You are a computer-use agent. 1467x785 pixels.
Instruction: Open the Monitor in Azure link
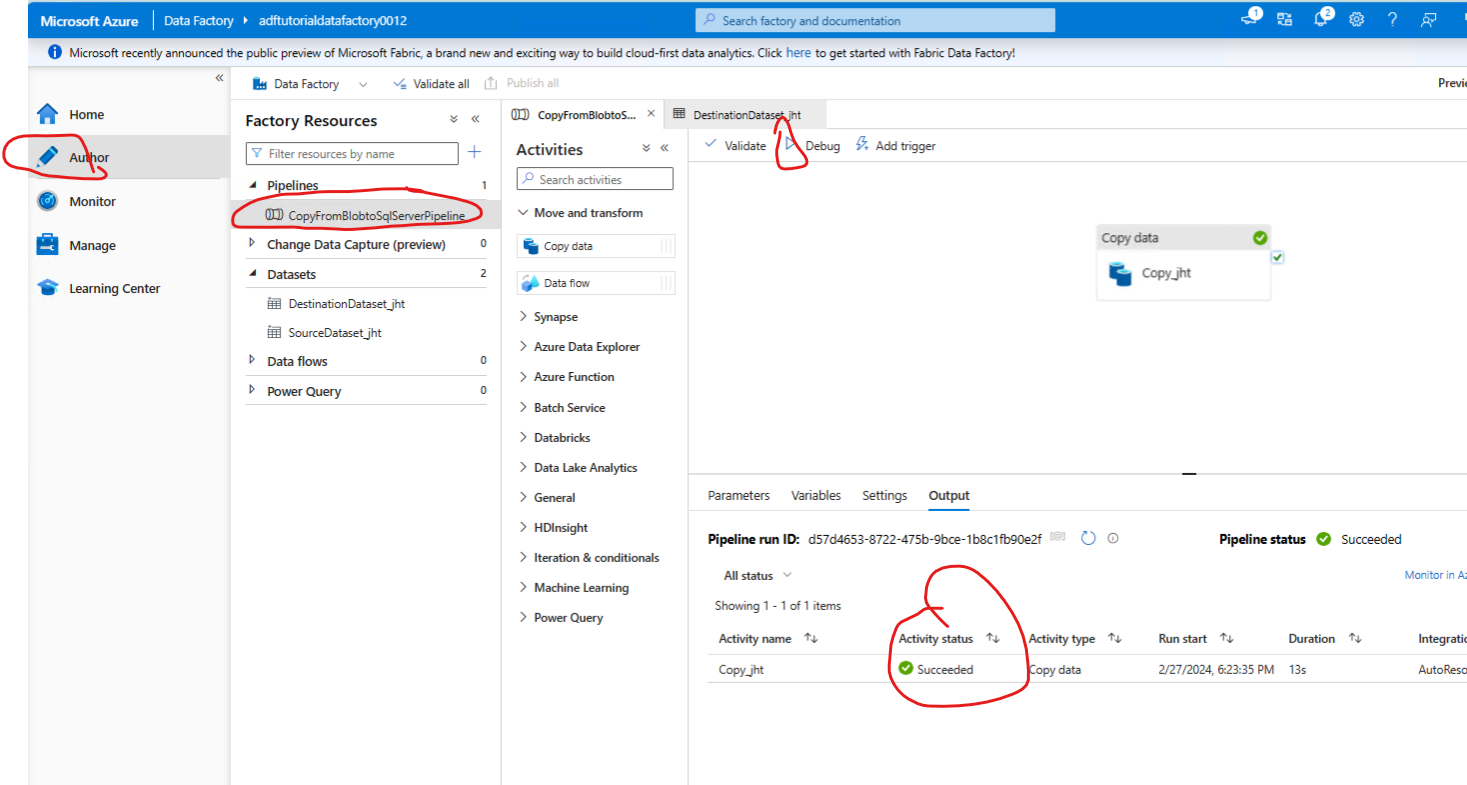(1435, 575)
